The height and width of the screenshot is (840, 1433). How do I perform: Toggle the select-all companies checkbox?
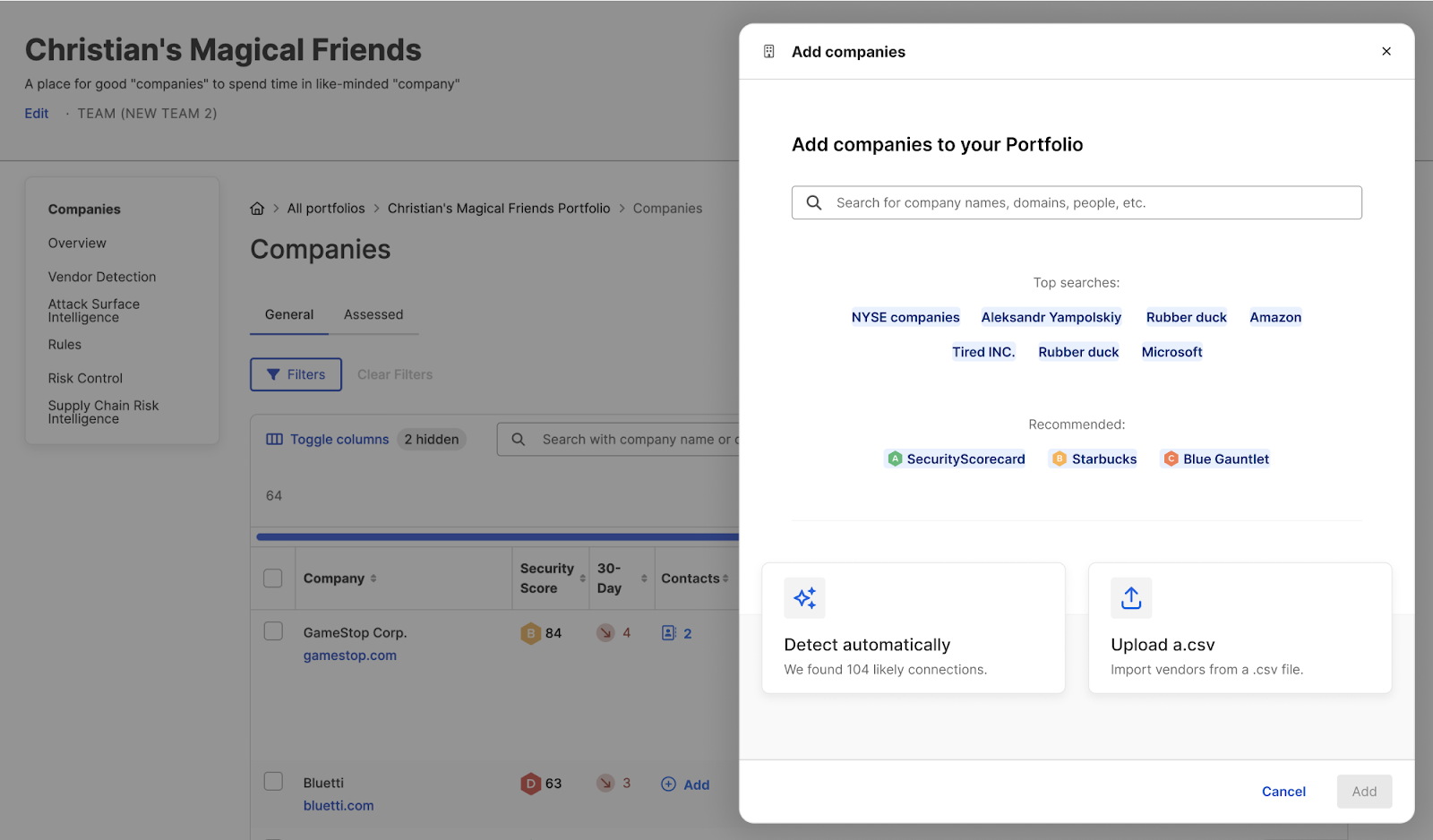273,579
